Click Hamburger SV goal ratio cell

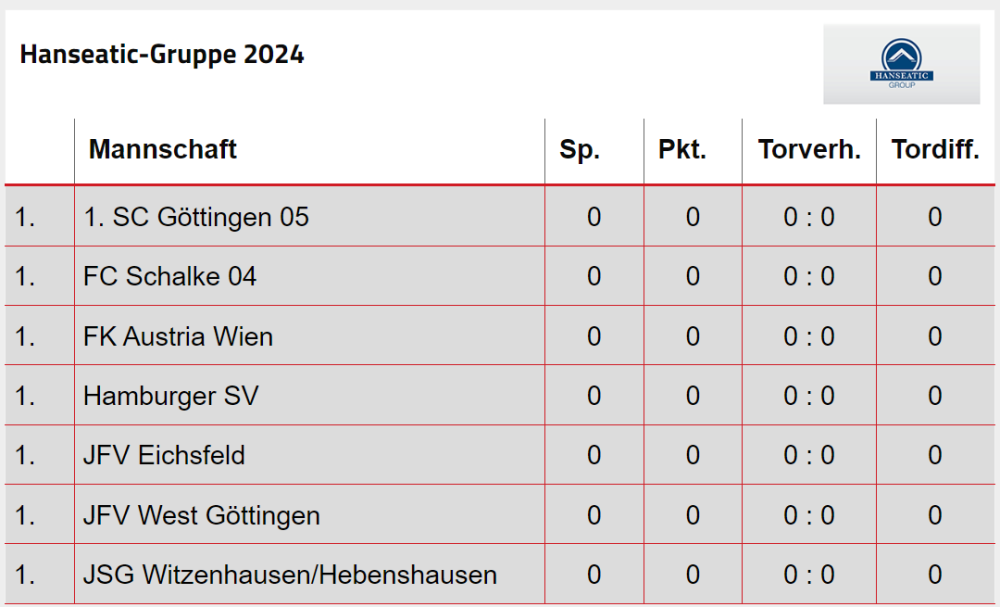click(x=809, y=396)
